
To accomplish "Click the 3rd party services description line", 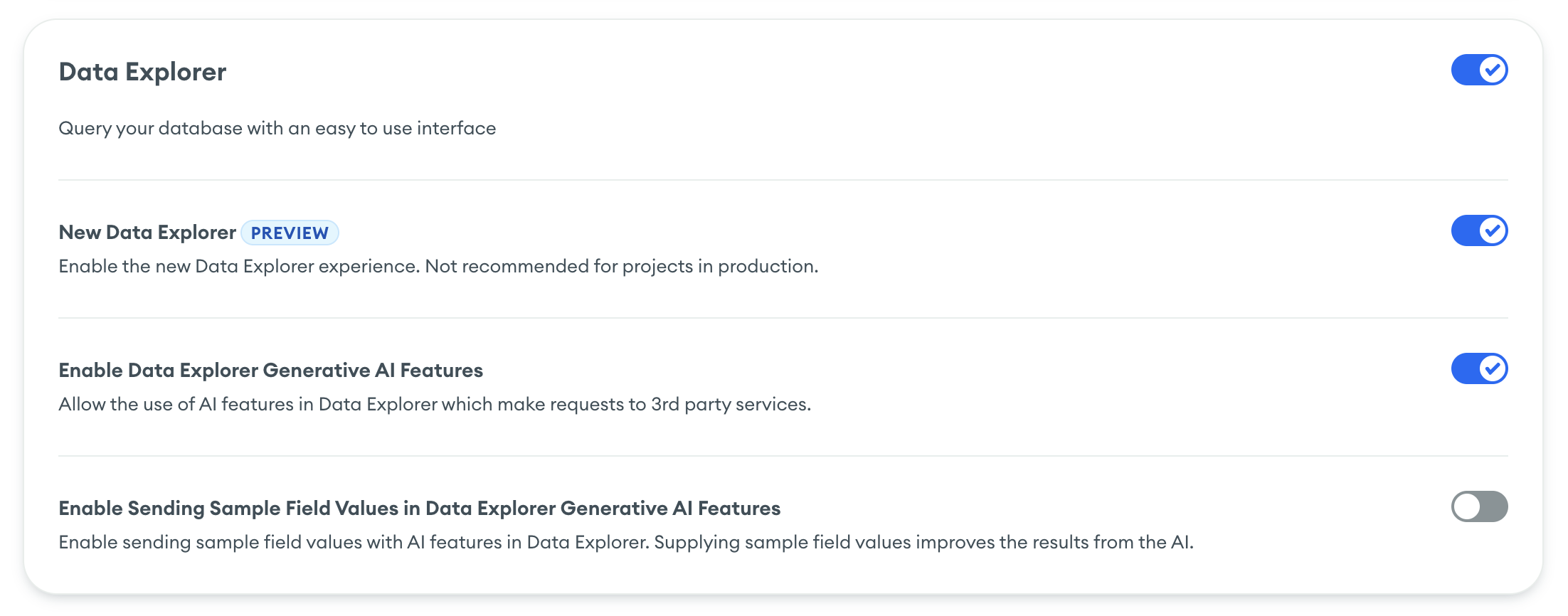I will point(435,403).
